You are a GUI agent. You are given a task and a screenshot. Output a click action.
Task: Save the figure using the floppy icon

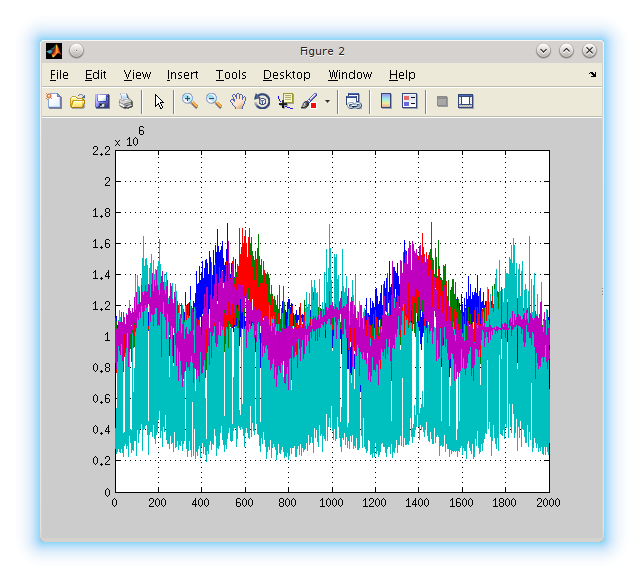(x=102, y=101)
